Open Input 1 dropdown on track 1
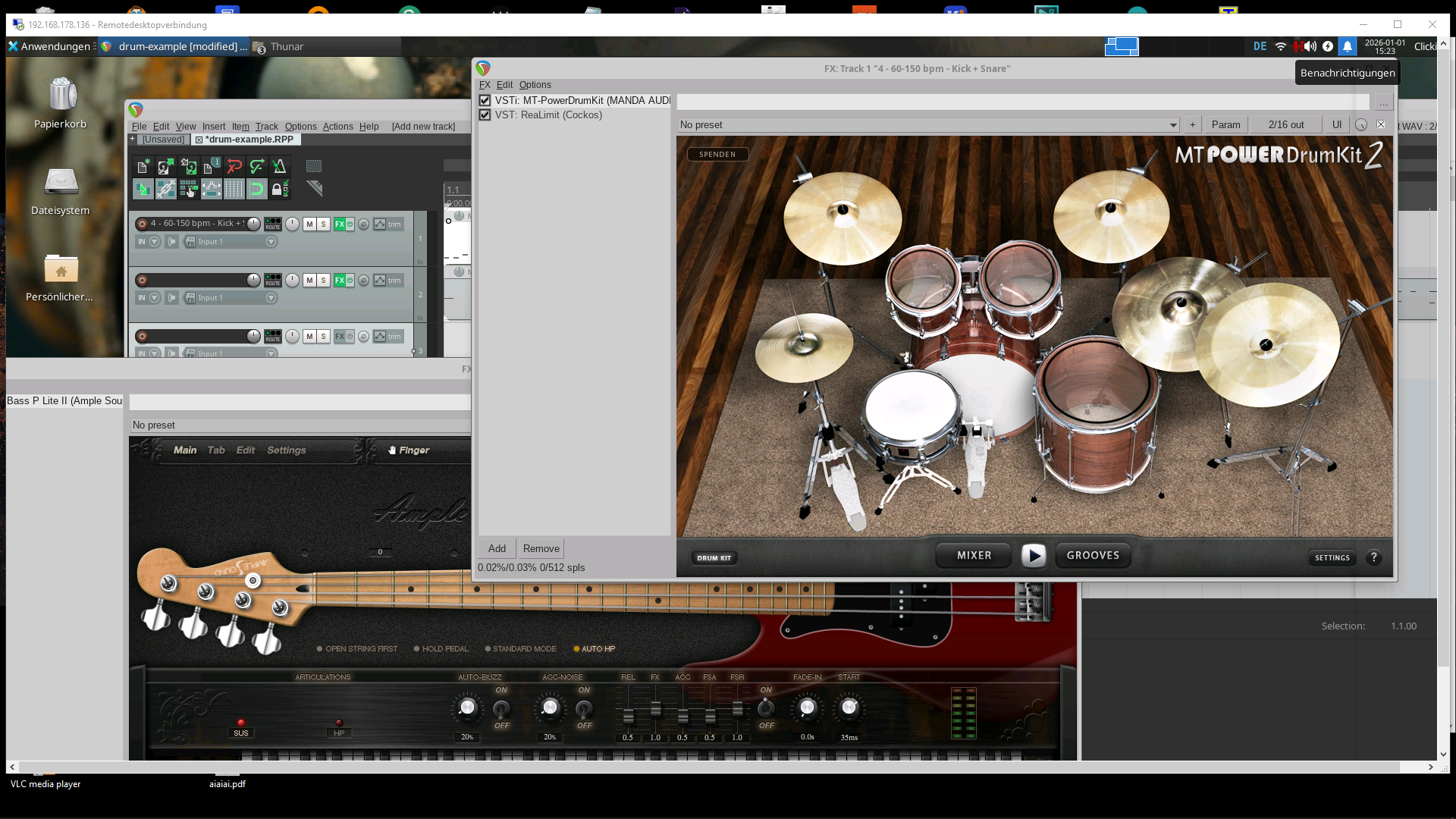 pos(271,242)
